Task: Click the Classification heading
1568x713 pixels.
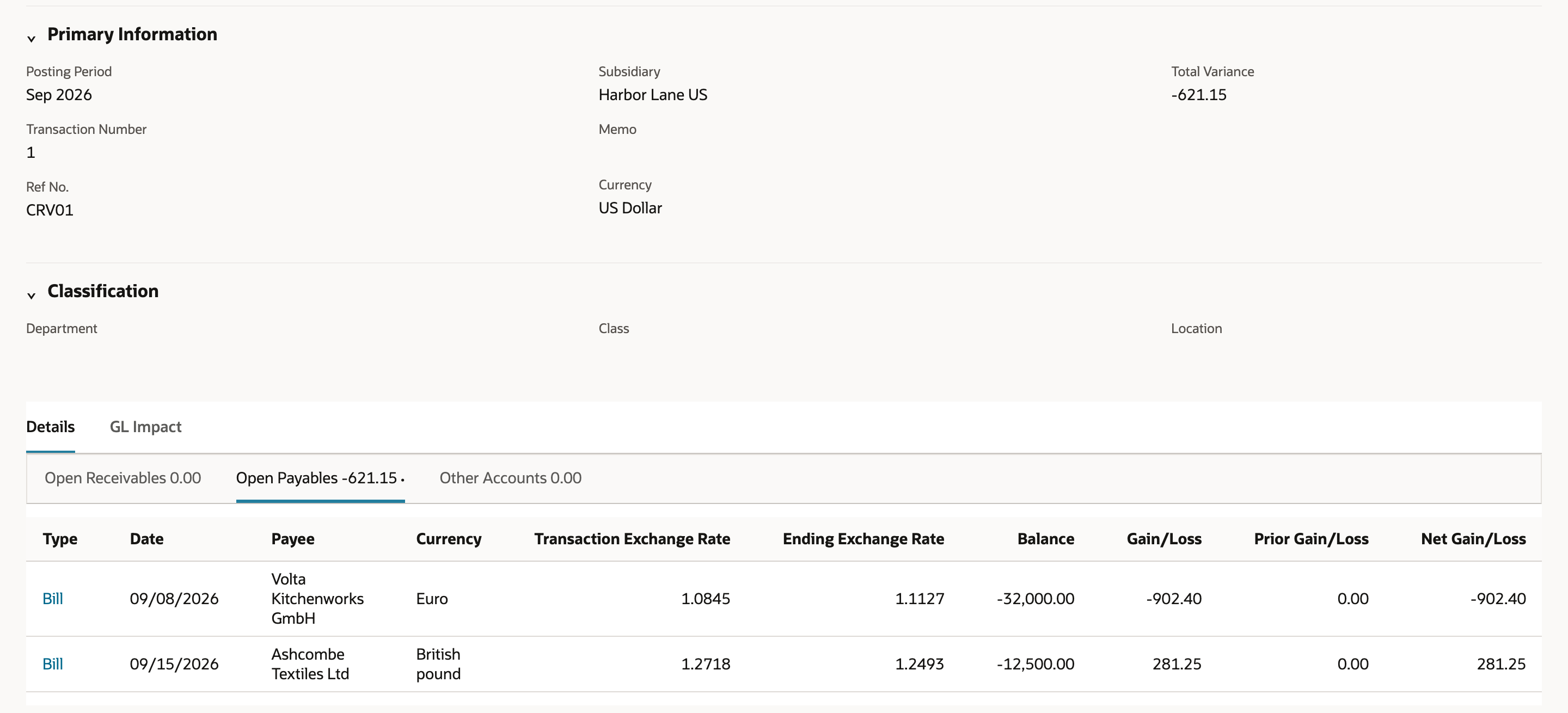Action: click(103, 291)
